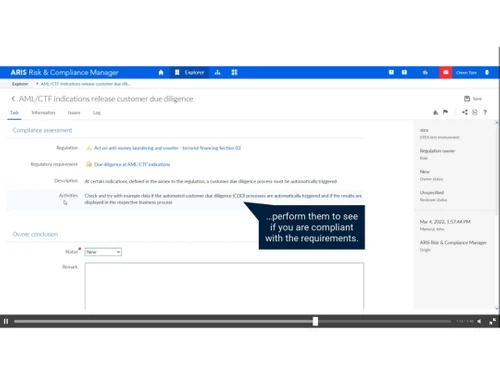Switch to the Information tab
This screenshot has height=375, width=500.
(43, 113)
